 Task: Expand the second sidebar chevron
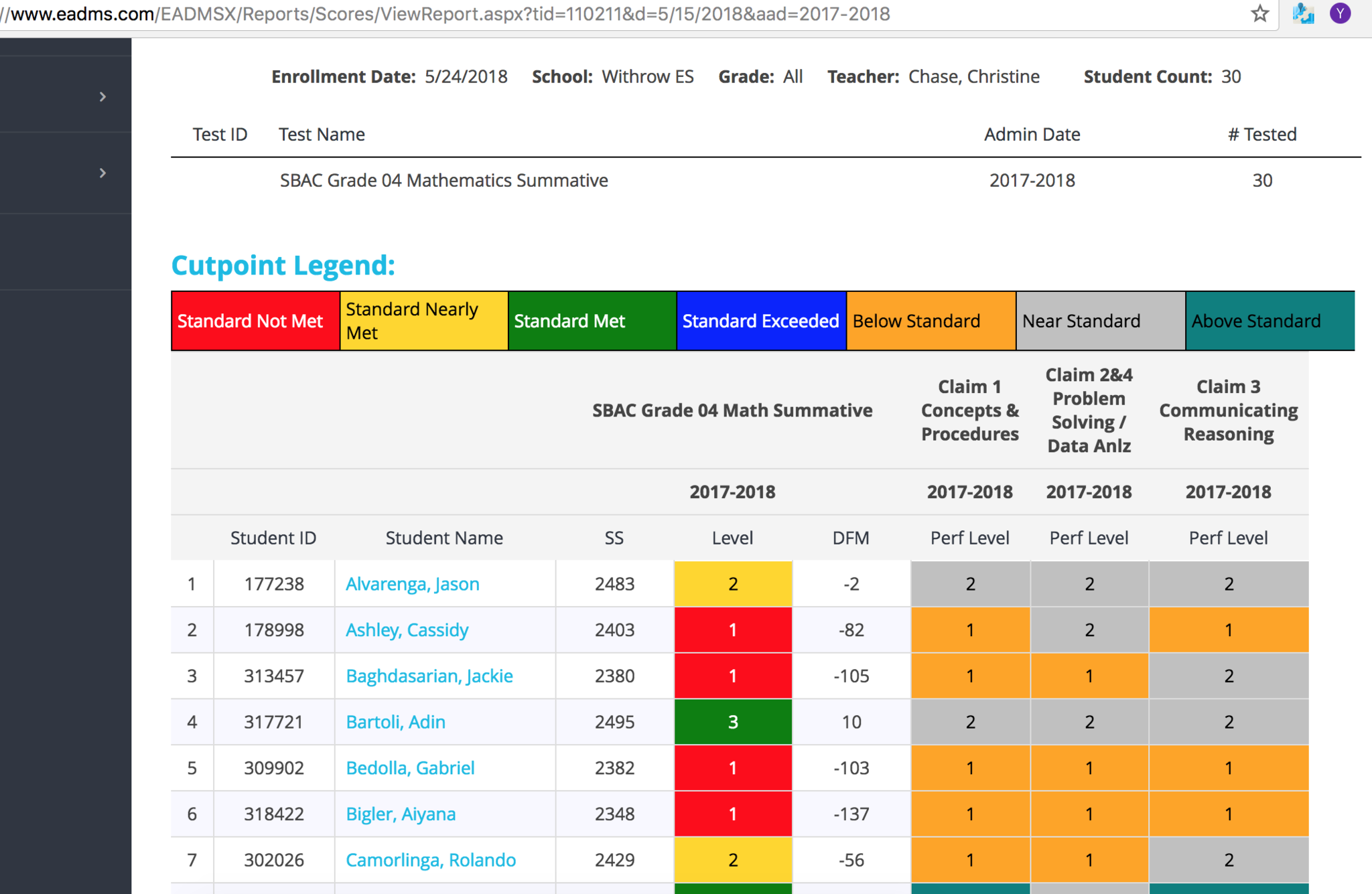pos(102,173)
